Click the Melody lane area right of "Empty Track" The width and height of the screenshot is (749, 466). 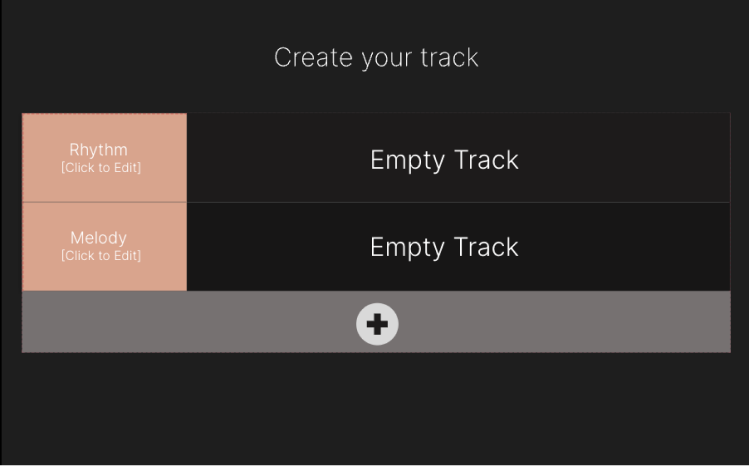pyautogui.click(x=624, y=246)
